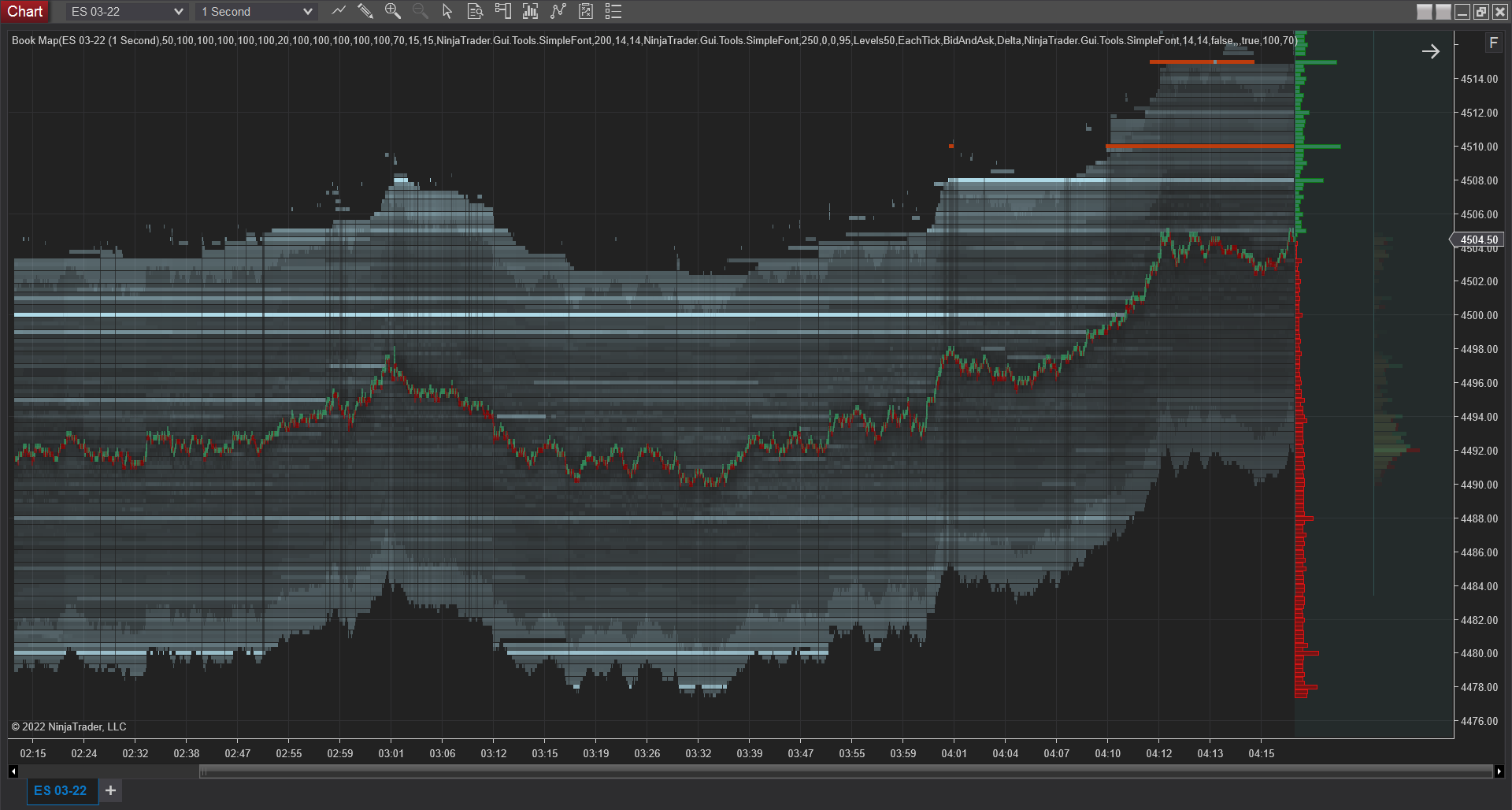The height and width of the screenshot is (810, 1512).
Task: Click the arrow to return to current bar
Action: coord(1431,51)
